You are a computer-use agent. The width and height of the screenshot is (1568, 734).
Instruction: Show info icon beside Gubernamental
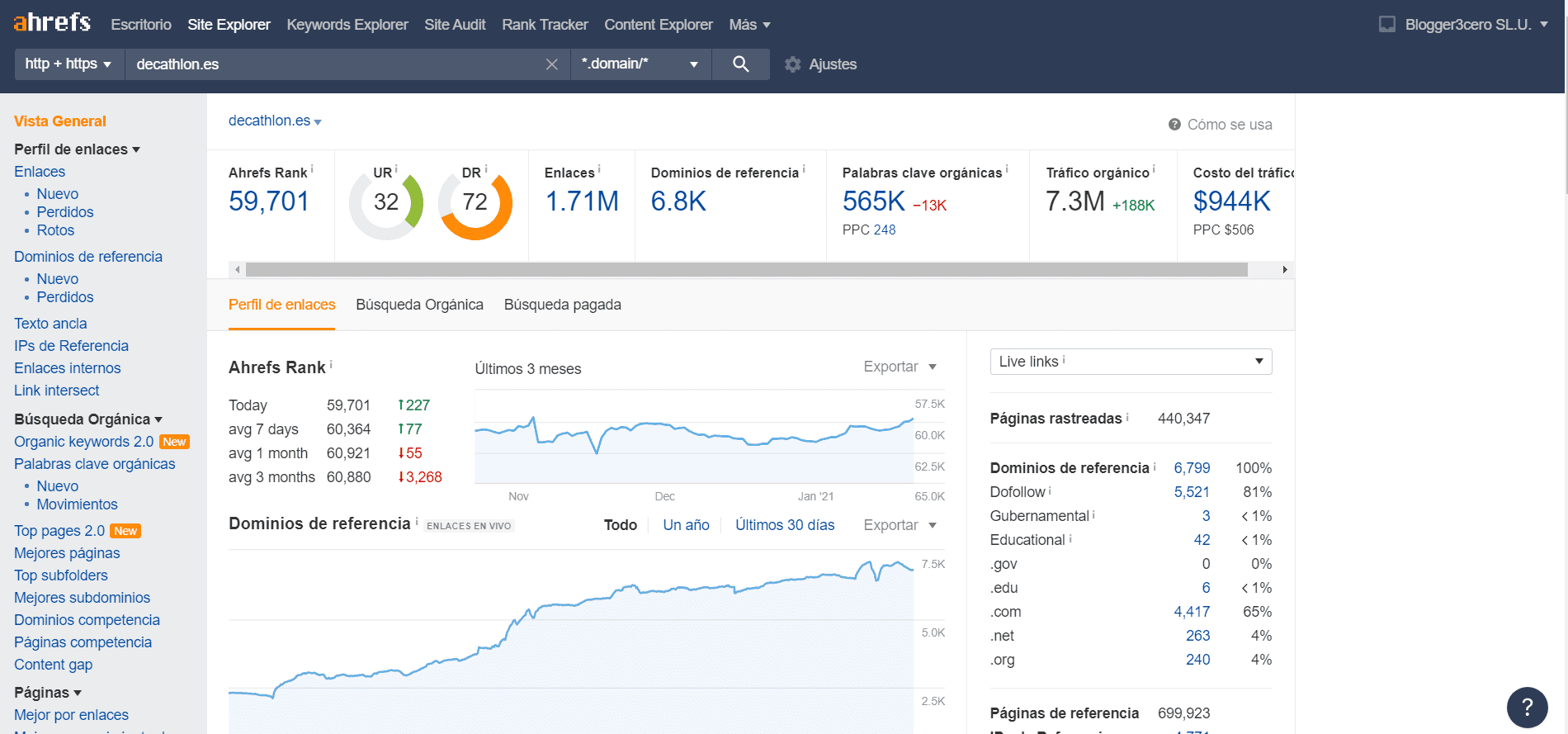(x=1093, y=514)
